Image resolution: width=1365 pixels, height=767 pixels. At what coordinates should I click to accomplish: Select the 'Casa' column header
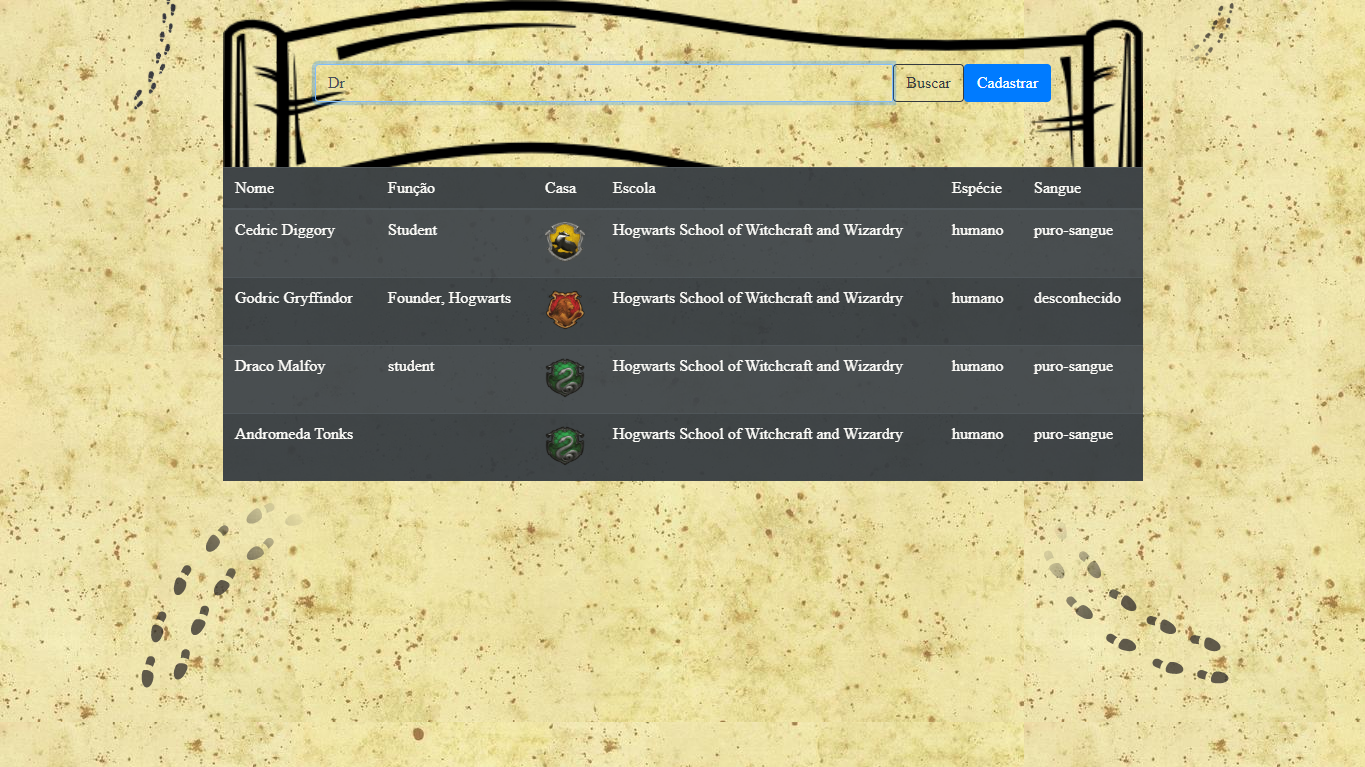560,188
